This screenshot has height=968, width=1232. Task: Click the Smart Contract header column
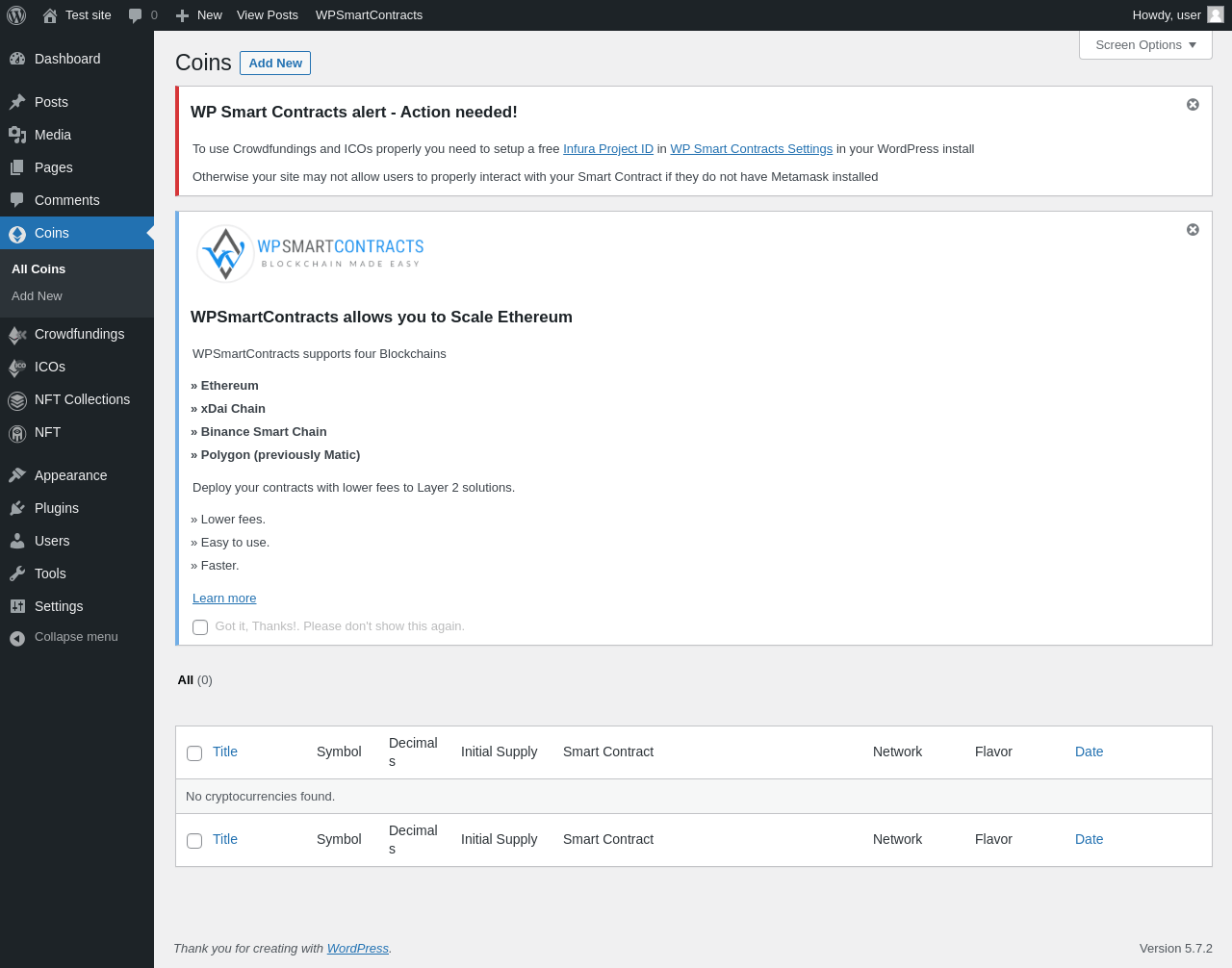(x=608, y=751)
